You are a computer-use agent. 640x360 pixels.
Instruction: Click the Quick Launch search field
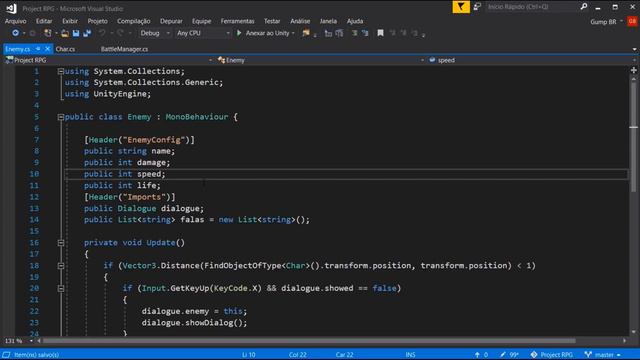click(532, 7)
